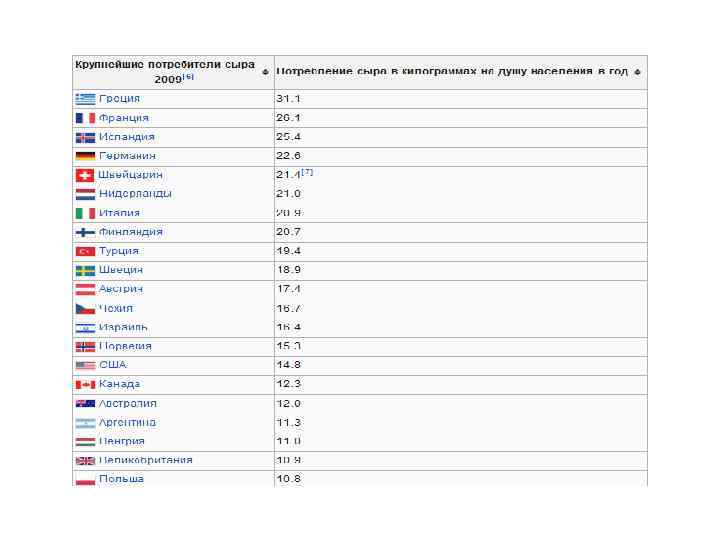Click the Czech Republic flag icon

85,309
